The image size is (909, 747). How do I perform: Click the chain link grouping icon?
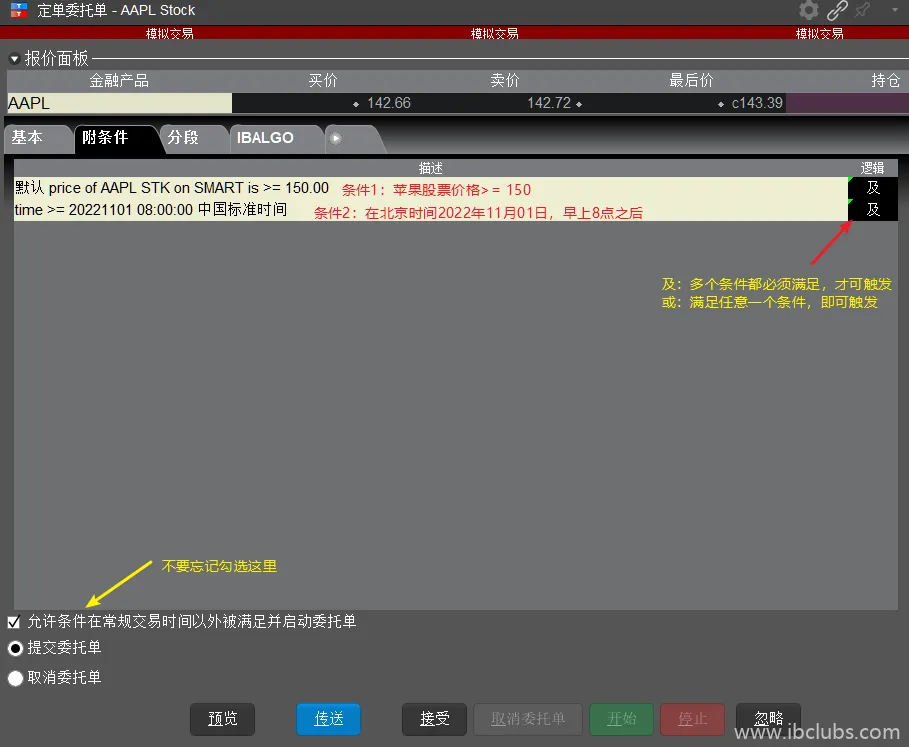(836, 11)
